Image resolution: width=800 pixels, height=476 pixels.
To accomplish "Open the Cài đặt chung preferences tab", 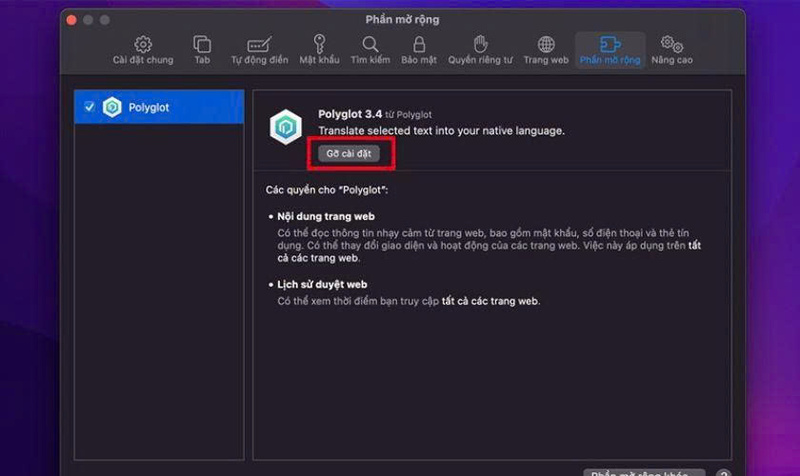I will (x=143, y=50).
